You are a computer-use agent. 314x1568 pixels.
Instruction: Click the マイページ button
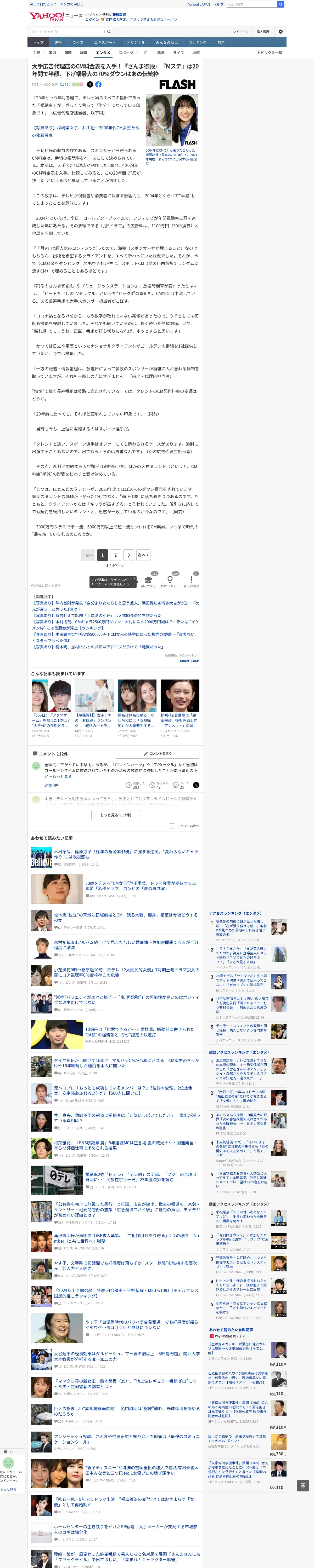[240, 32]
